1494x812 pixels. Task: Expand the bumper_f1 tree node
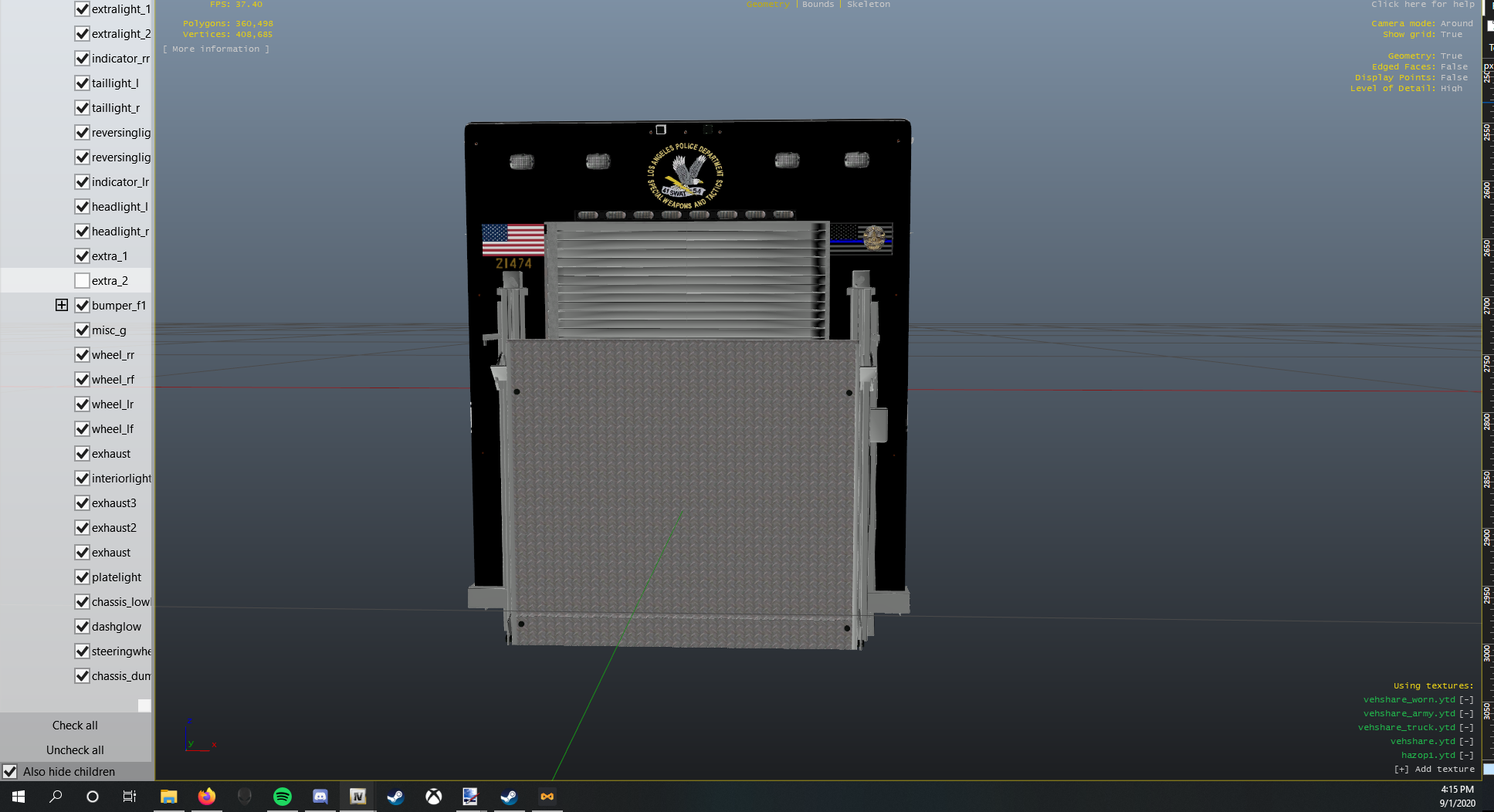coord(62,306)
